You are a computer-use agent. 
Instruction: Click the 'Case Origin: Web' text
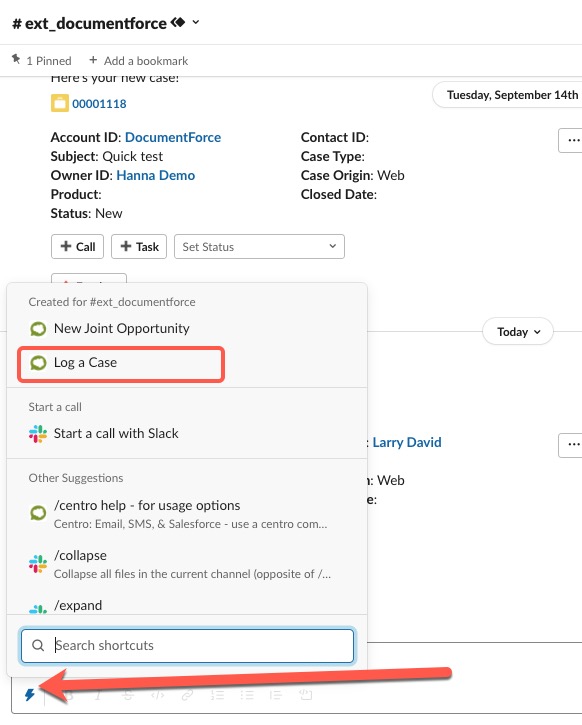pyautogui.click(x=353, y=175)
